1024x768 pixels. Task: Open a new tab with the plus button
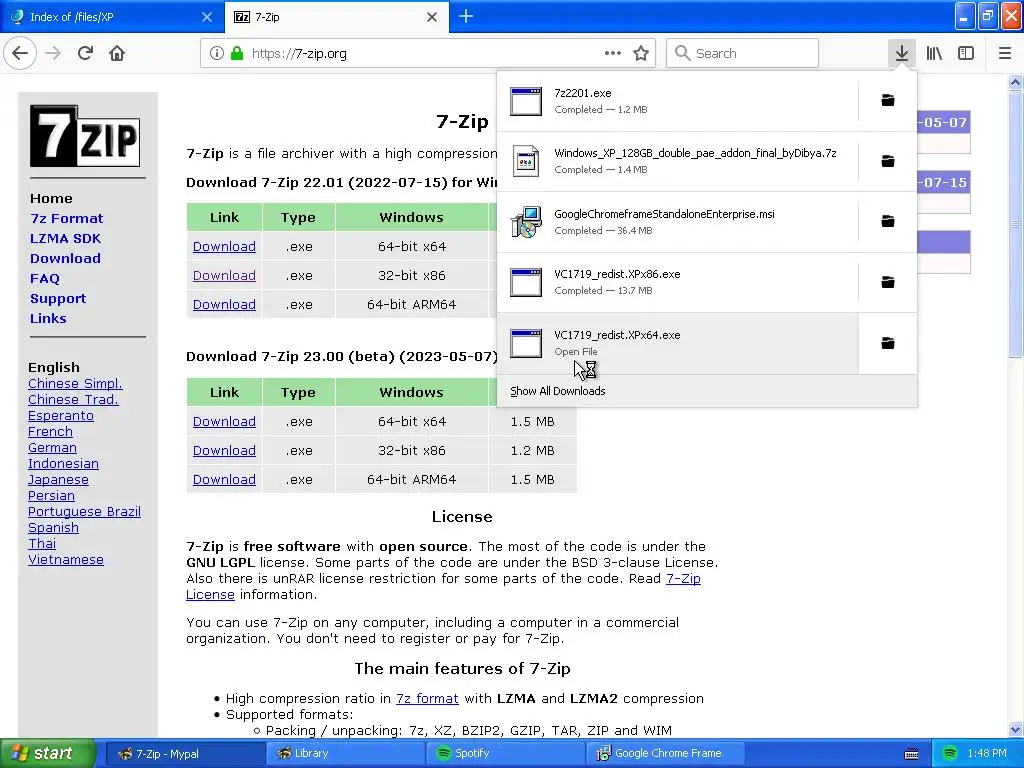coord(466,16)
